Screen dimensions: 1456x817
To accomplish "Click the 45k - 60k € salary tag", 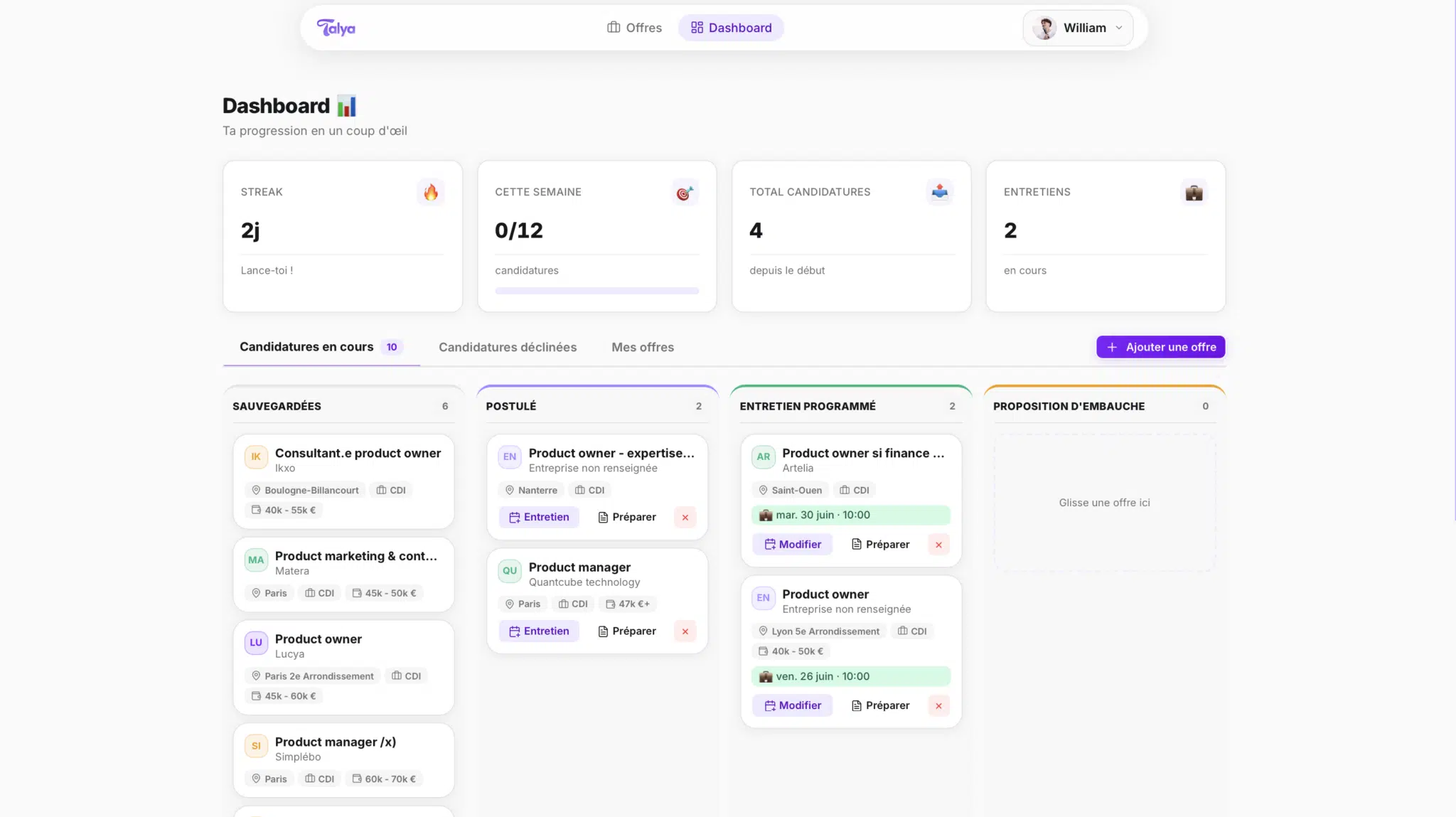I will pyautogui.click(x=284, y=696).
